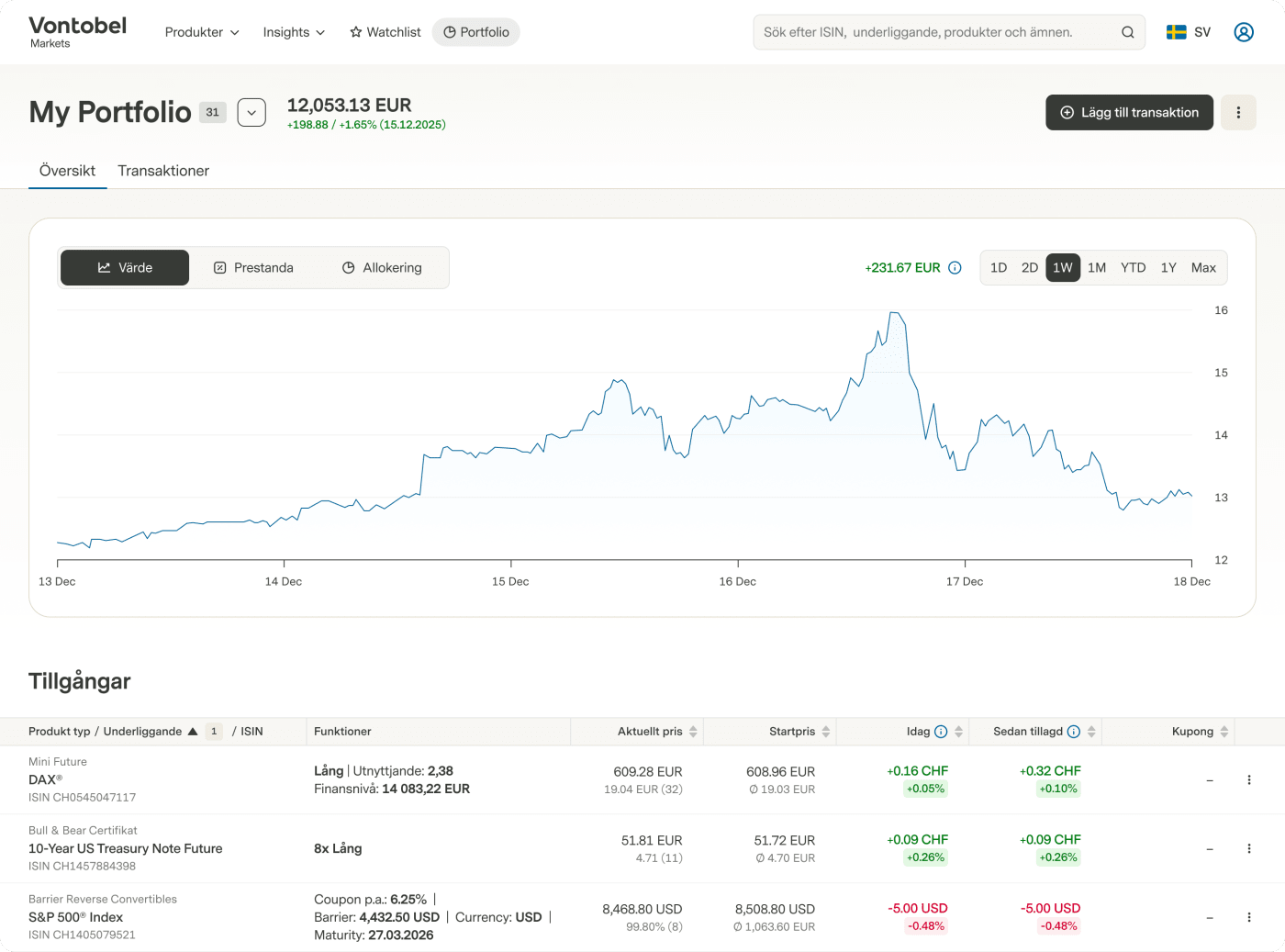The height and width of the screenshot is (952, 1285).
Task: Open the portfolio switcher chevron
Action: pos(251,112)
